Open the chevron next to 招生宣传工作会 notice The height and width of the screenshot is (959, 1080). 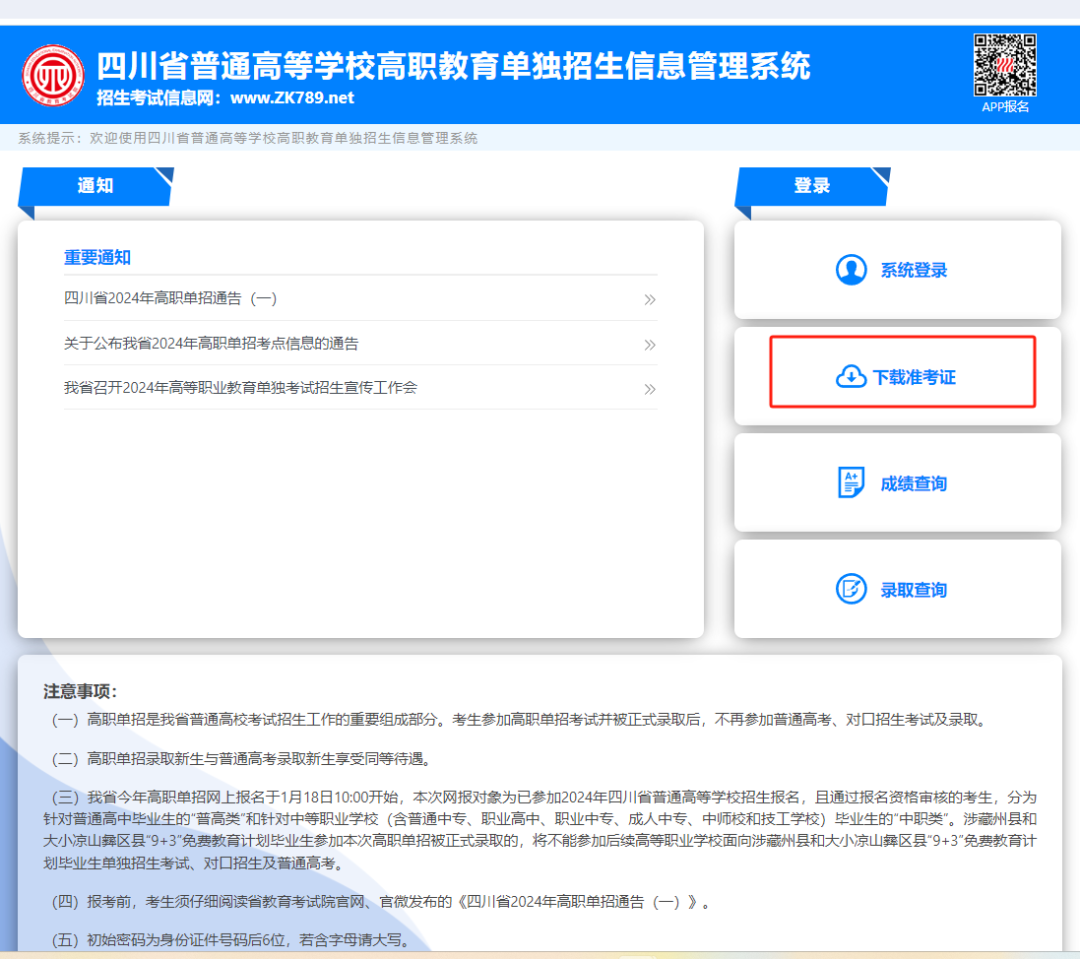(649, 389)
